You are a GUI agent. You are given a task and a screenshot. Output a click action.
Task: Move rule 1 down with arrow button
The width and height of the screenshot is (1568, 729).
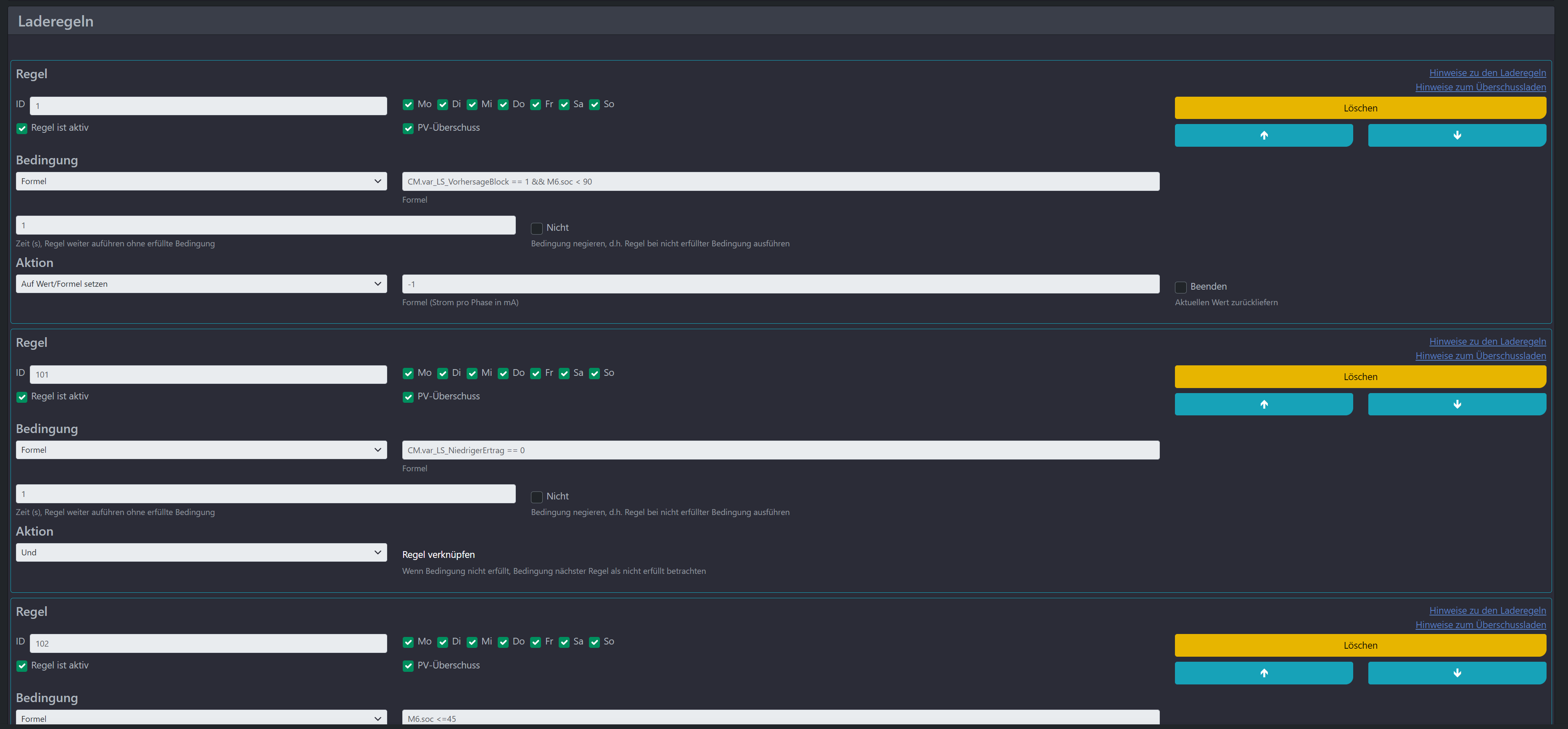(x=1456, y=135)
